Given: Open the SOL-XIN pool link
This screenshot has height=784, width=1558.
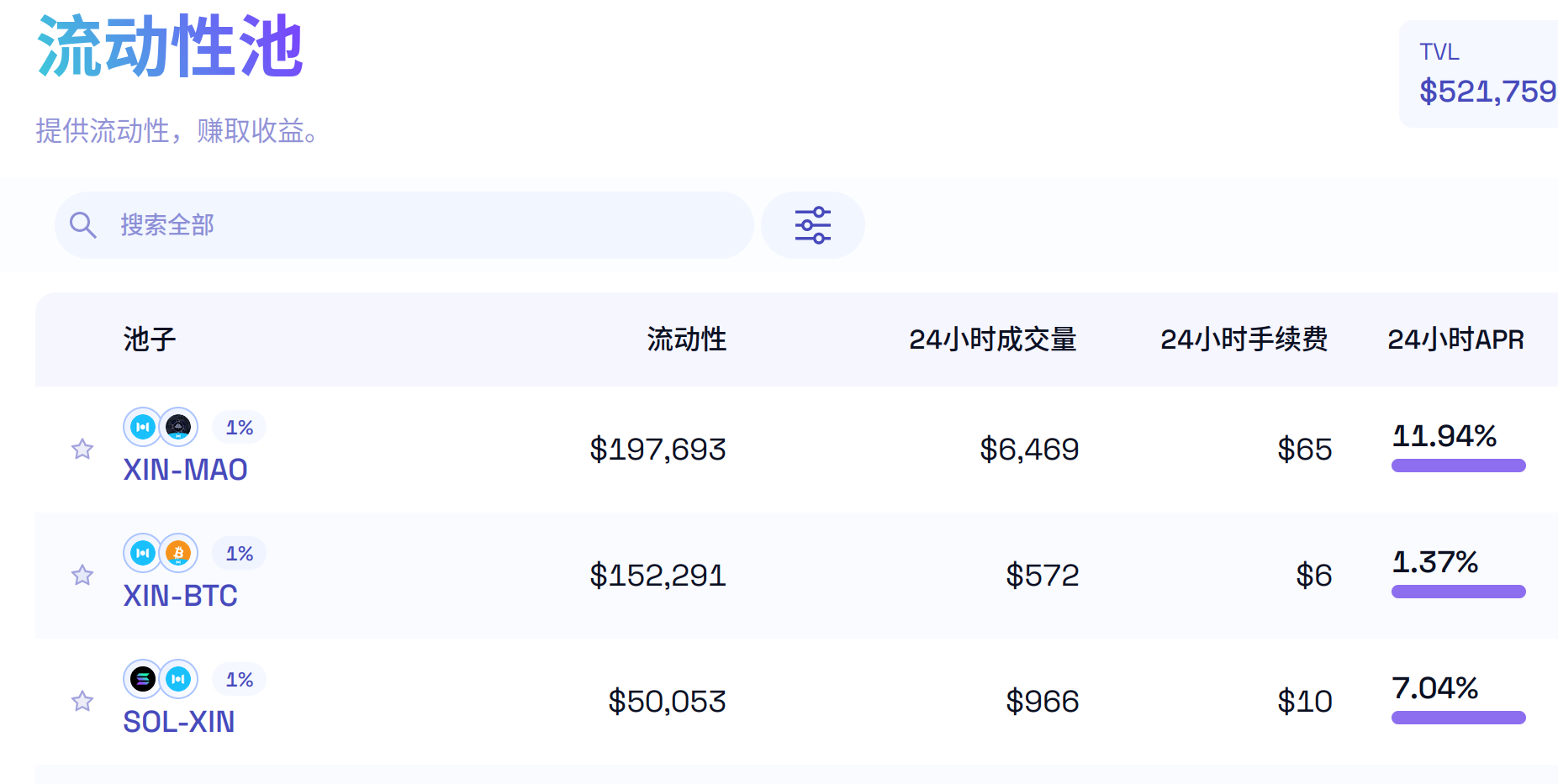Looking at the screenshot, I should click(x=178, y=722).
